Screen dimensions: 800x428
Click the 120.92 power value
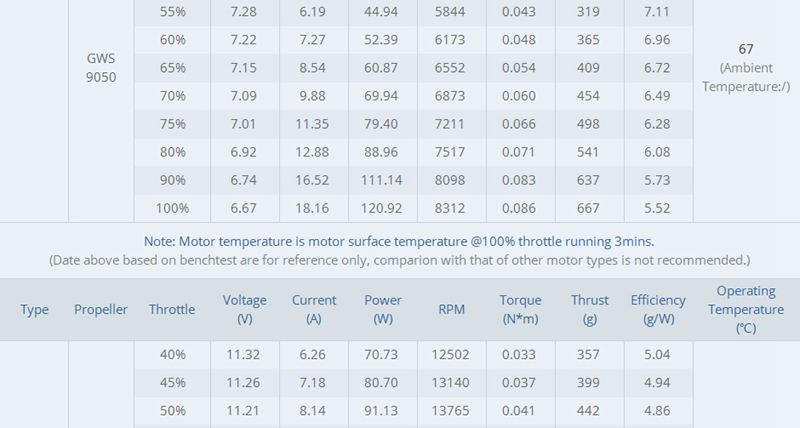pyautogui.click(x=383, y=208)
